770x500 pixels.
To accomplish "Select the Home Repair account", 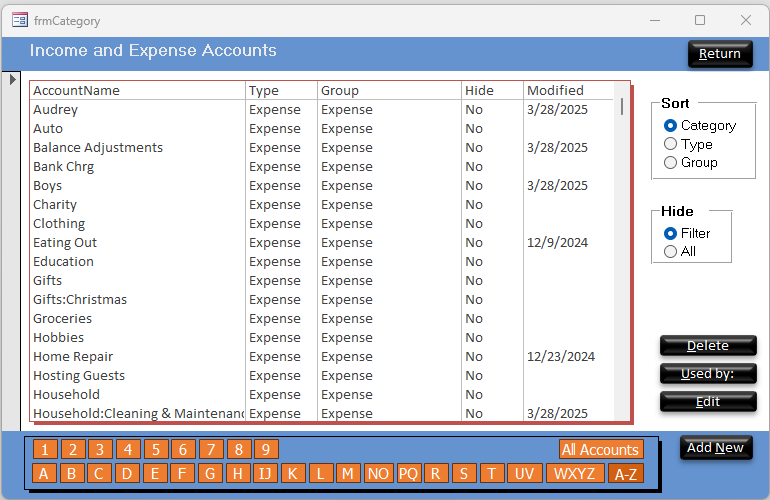I will (322, 357).
